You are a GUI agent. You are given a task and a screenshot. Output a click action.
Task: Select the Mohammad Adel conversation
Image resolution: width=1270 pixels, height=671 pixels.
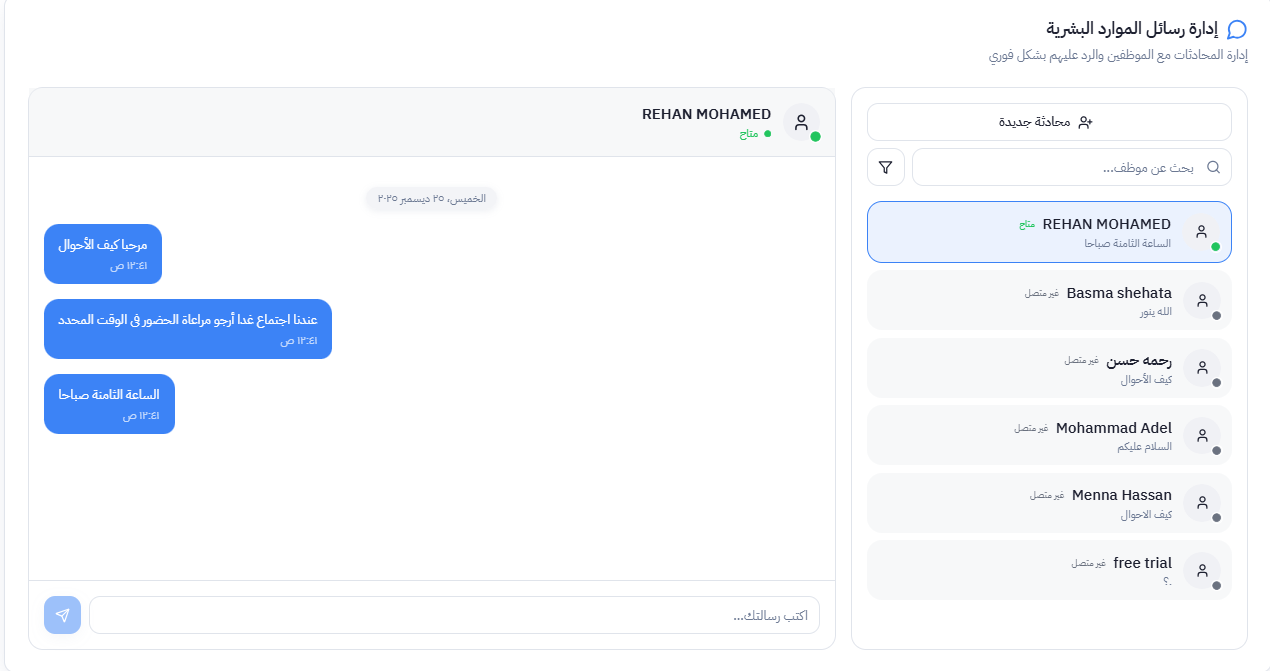click(x=1050, y=435)
